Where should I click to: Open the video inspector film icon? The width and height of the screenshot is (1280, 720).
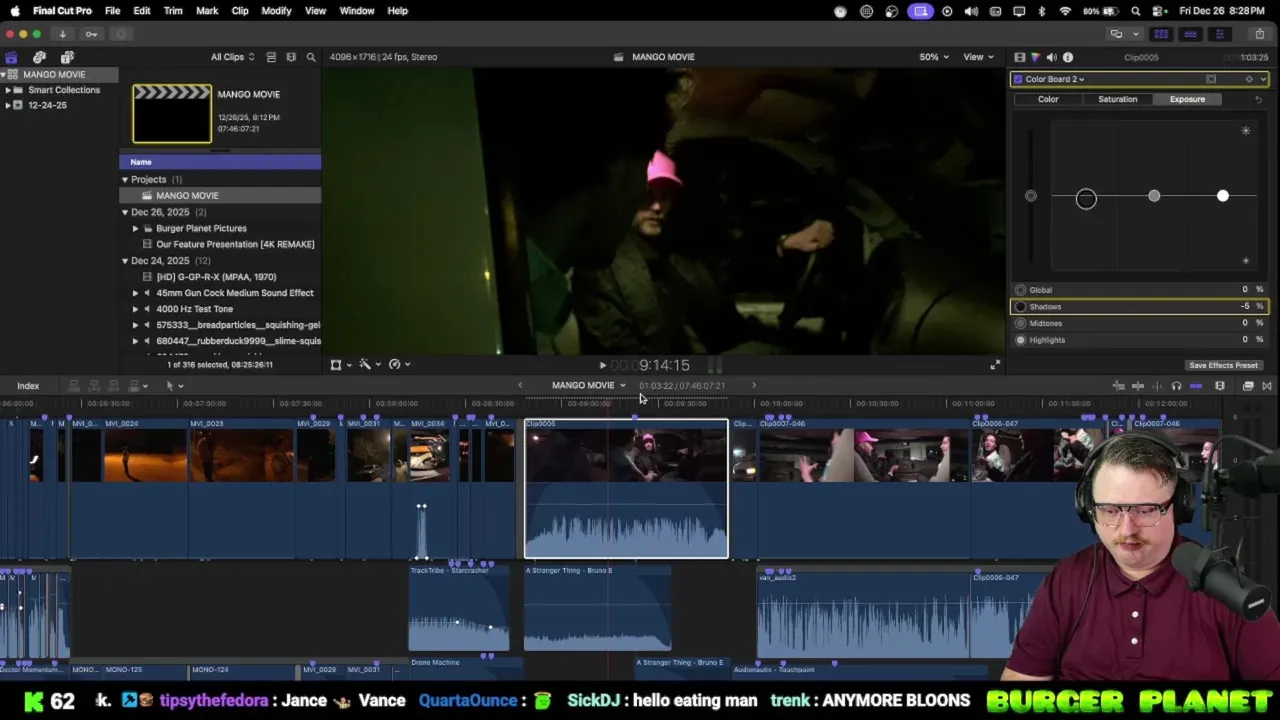(1019, 57)
